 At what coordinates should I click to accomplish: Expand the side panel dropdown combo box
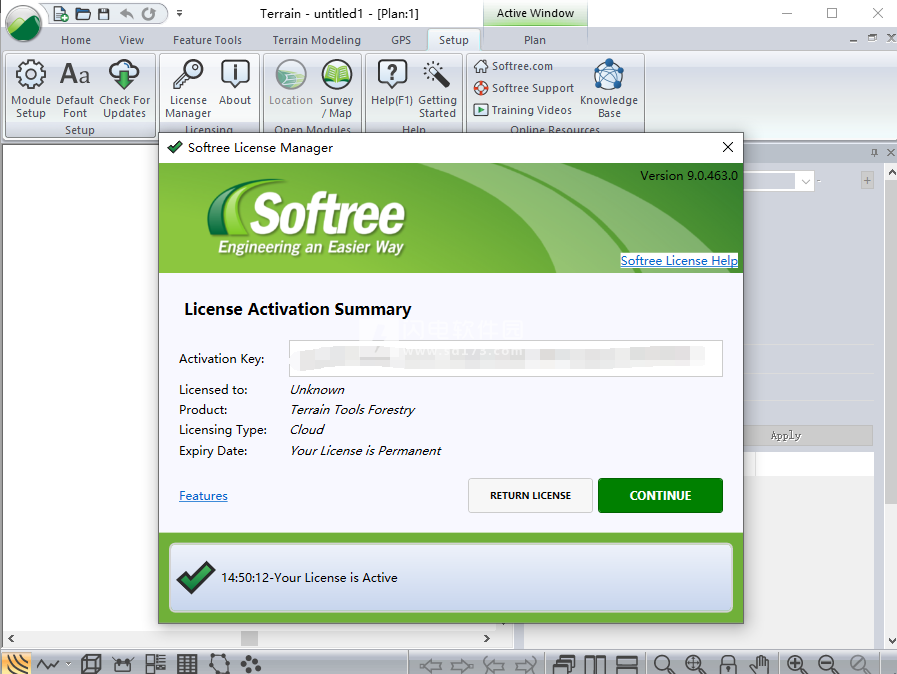coord(805,181)
